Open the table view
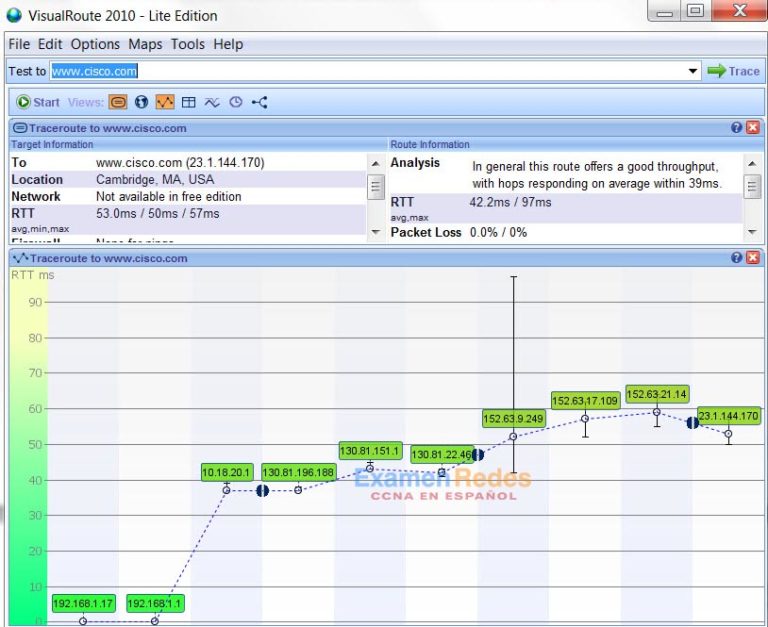Image resolution: width=768 pixels, height=627 pixels. click(188, 102)
